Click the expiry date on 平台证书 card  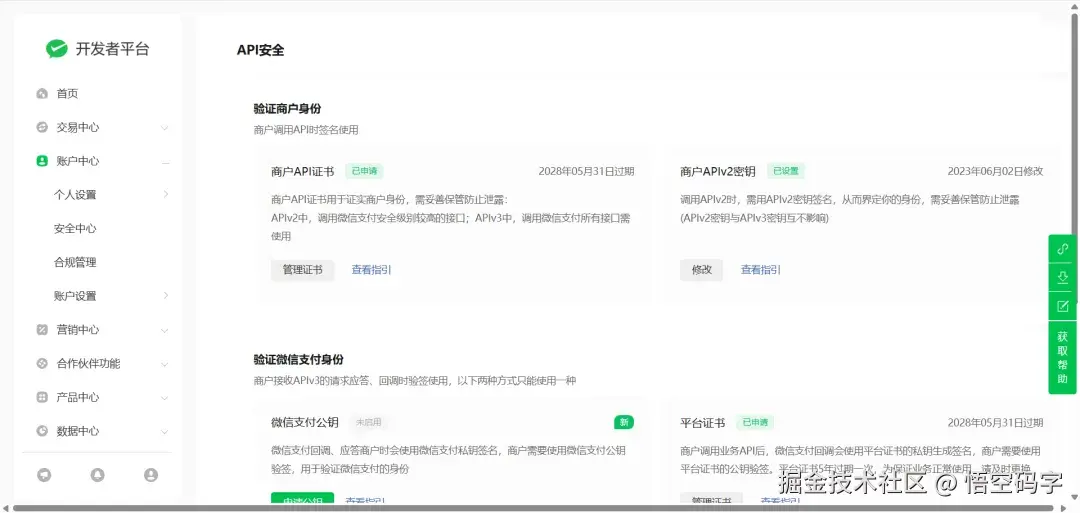tap(995, 423)
